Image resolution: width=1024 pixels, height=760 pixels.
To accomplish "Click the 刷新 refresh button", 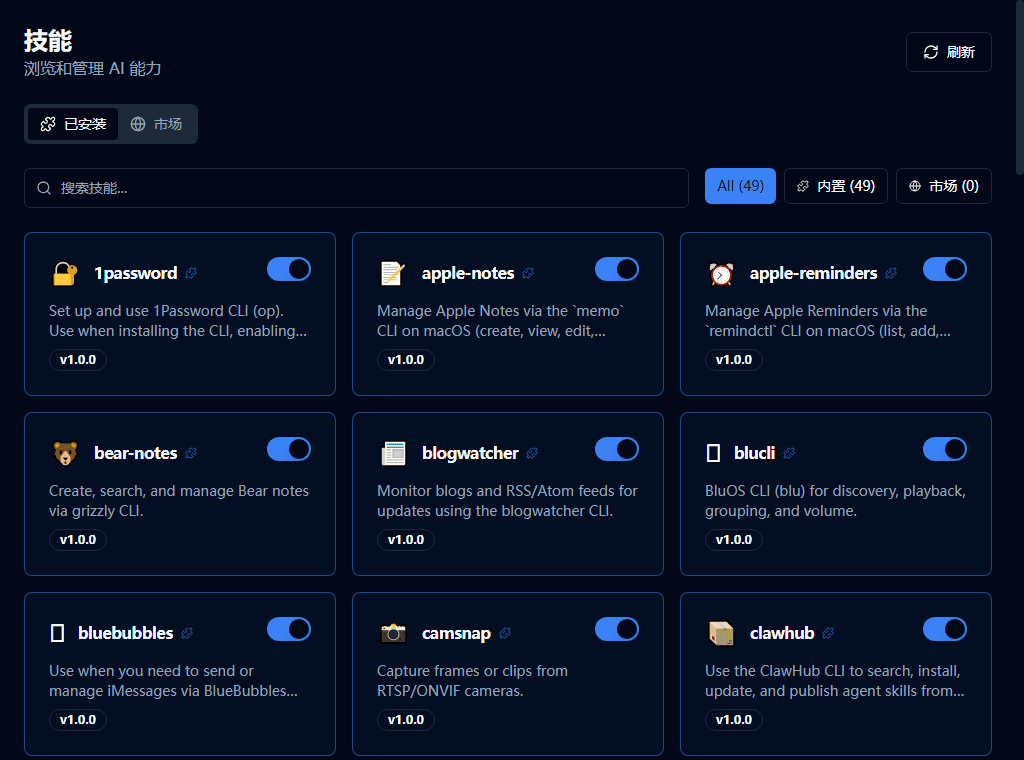I will pyautogui.click(x=948, y=52).
